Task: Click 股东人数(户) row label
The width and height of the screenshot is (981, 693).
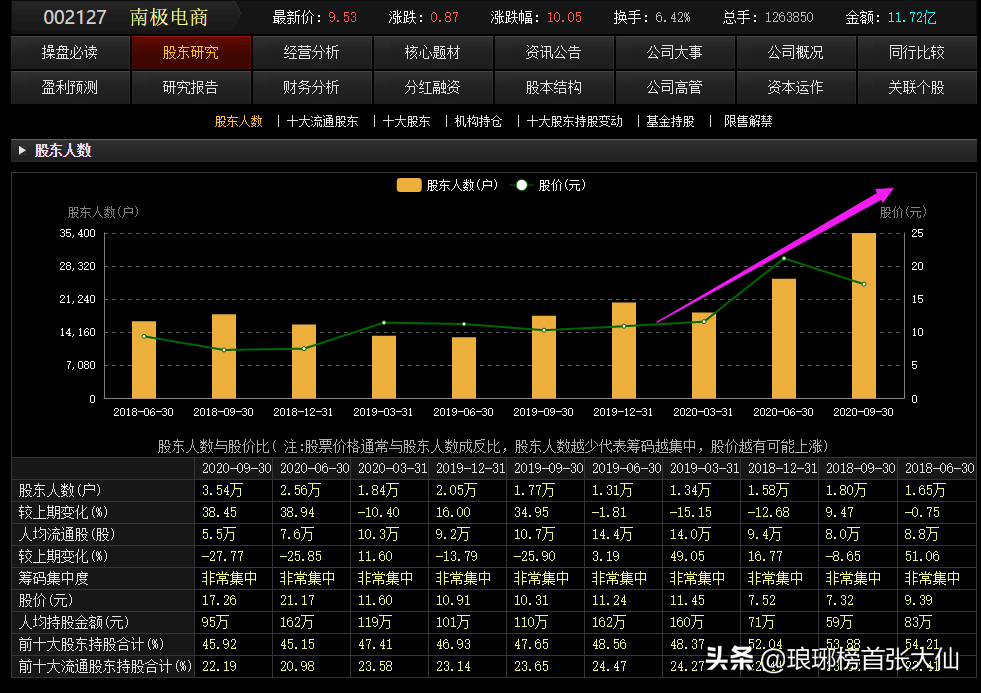Action: (60, 490)
